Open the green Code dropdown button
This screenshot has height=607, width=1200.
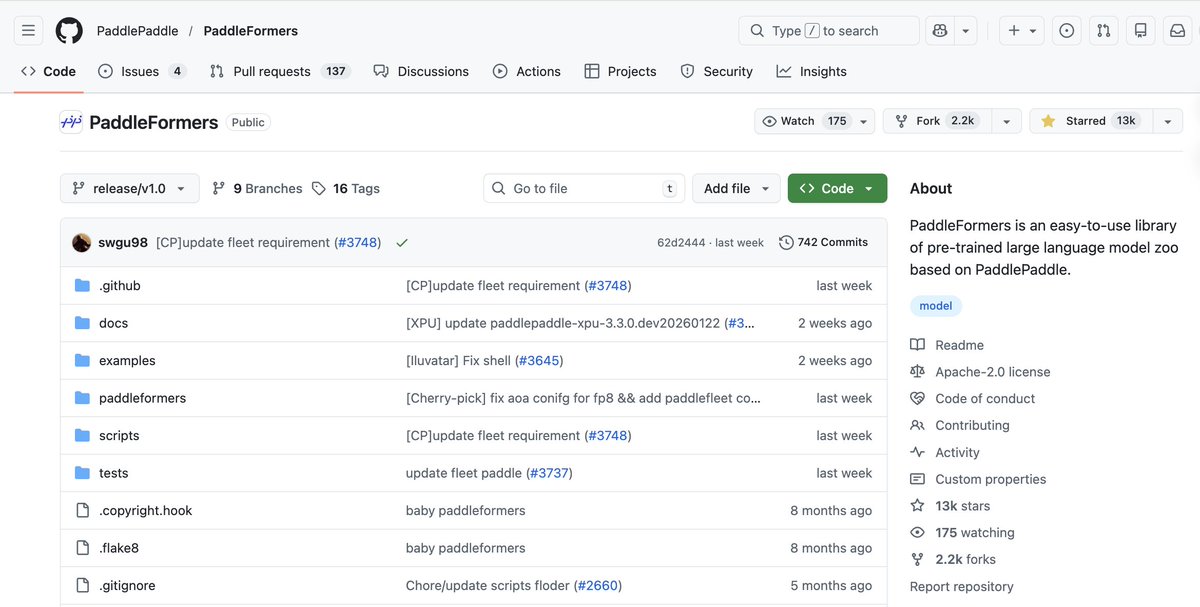pyautogui.click(x=837, y=188)
